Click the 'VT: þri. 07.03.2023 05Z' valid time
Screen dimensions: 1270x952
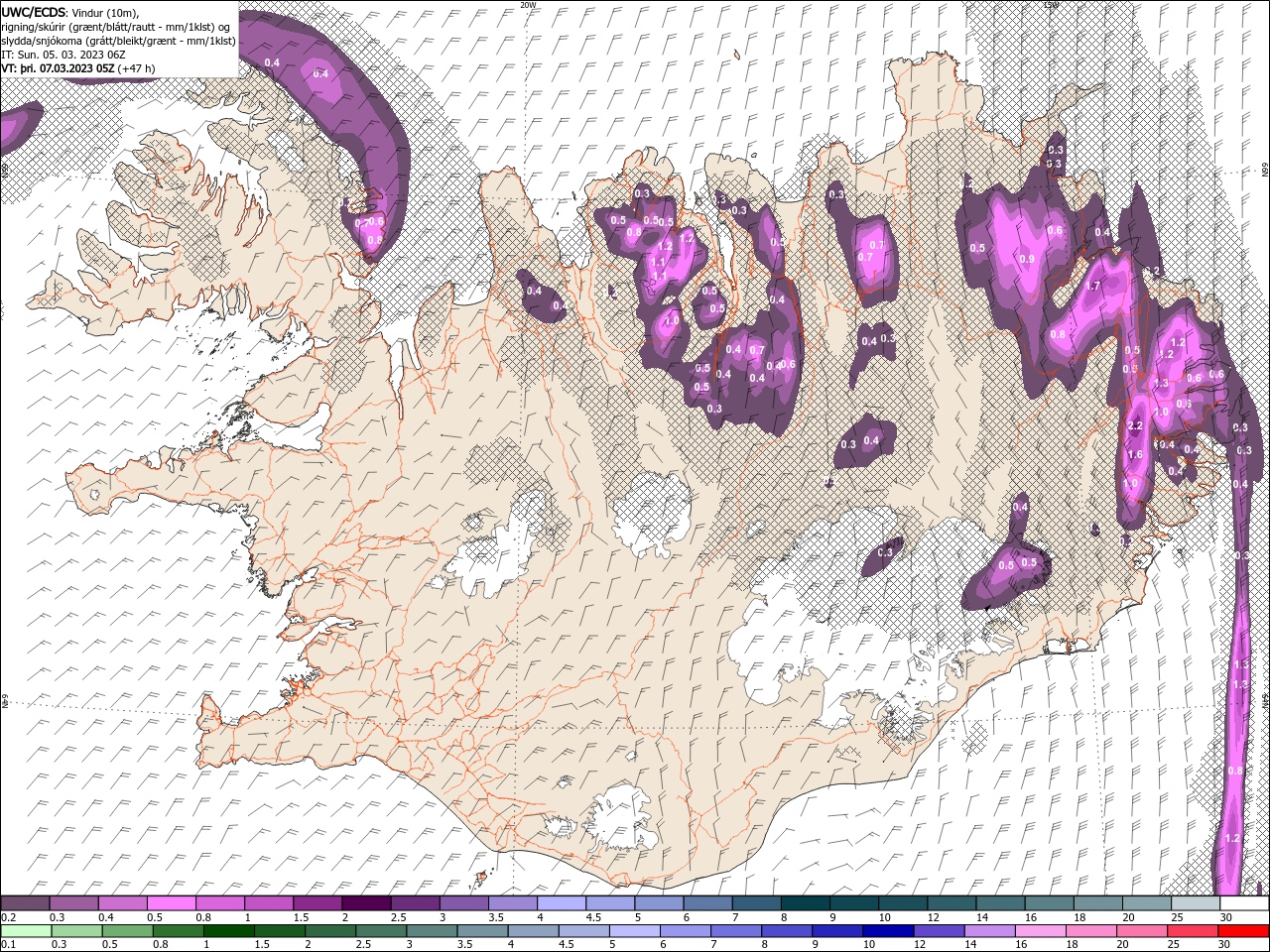tap(58, 68)
